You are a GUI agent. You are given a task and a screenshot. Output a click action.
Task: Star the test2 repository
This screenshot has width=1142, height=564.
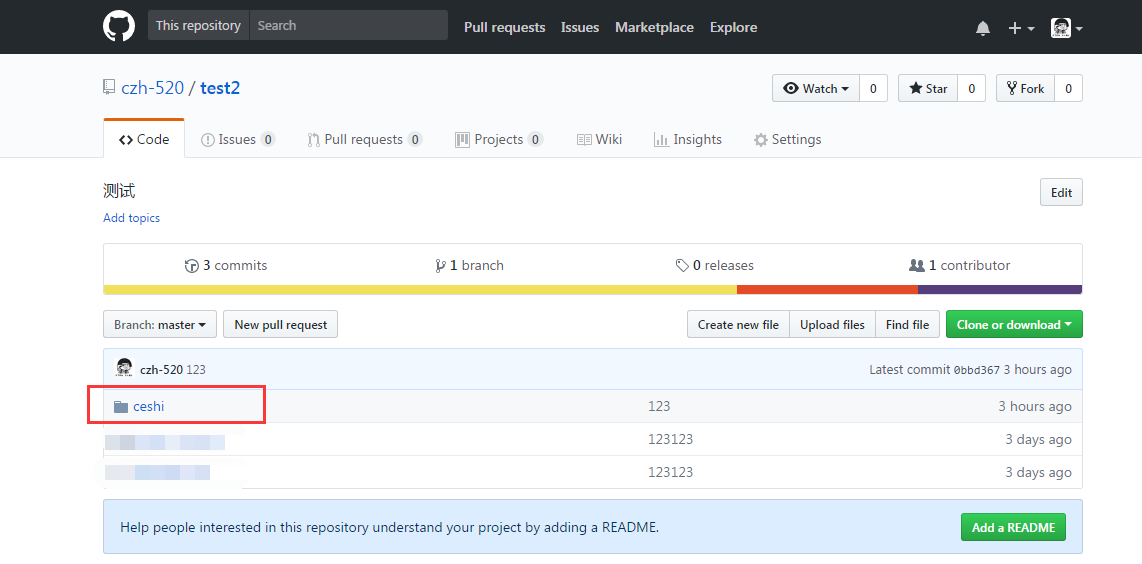pyautogui.click(x=928, y=89)
